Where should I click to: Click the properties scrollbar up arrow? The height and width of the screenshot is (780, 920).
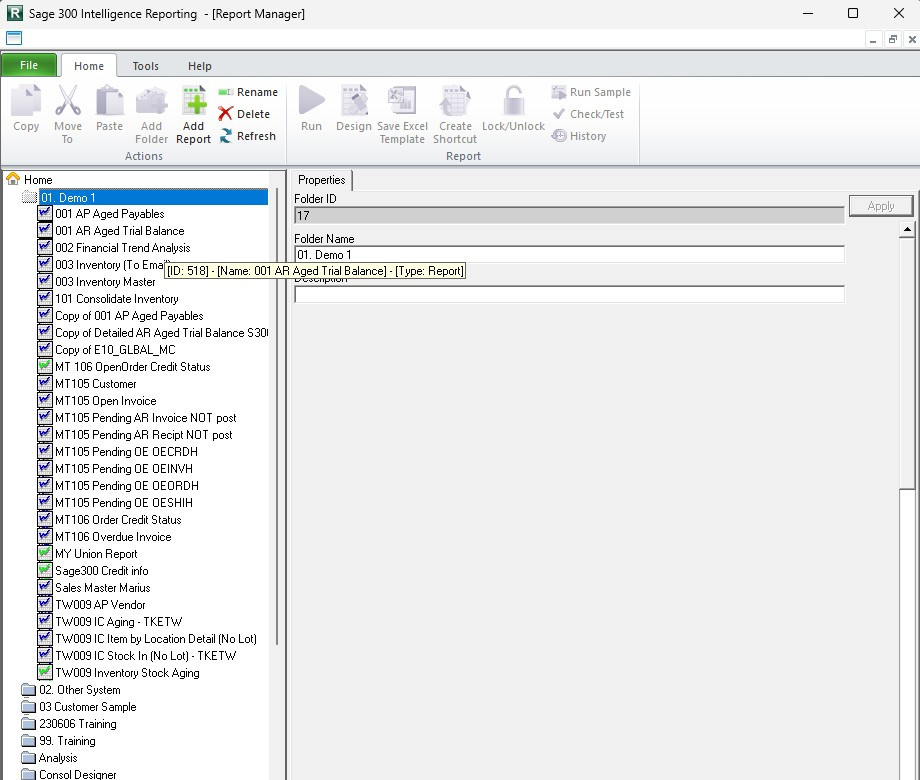[907, 229]
